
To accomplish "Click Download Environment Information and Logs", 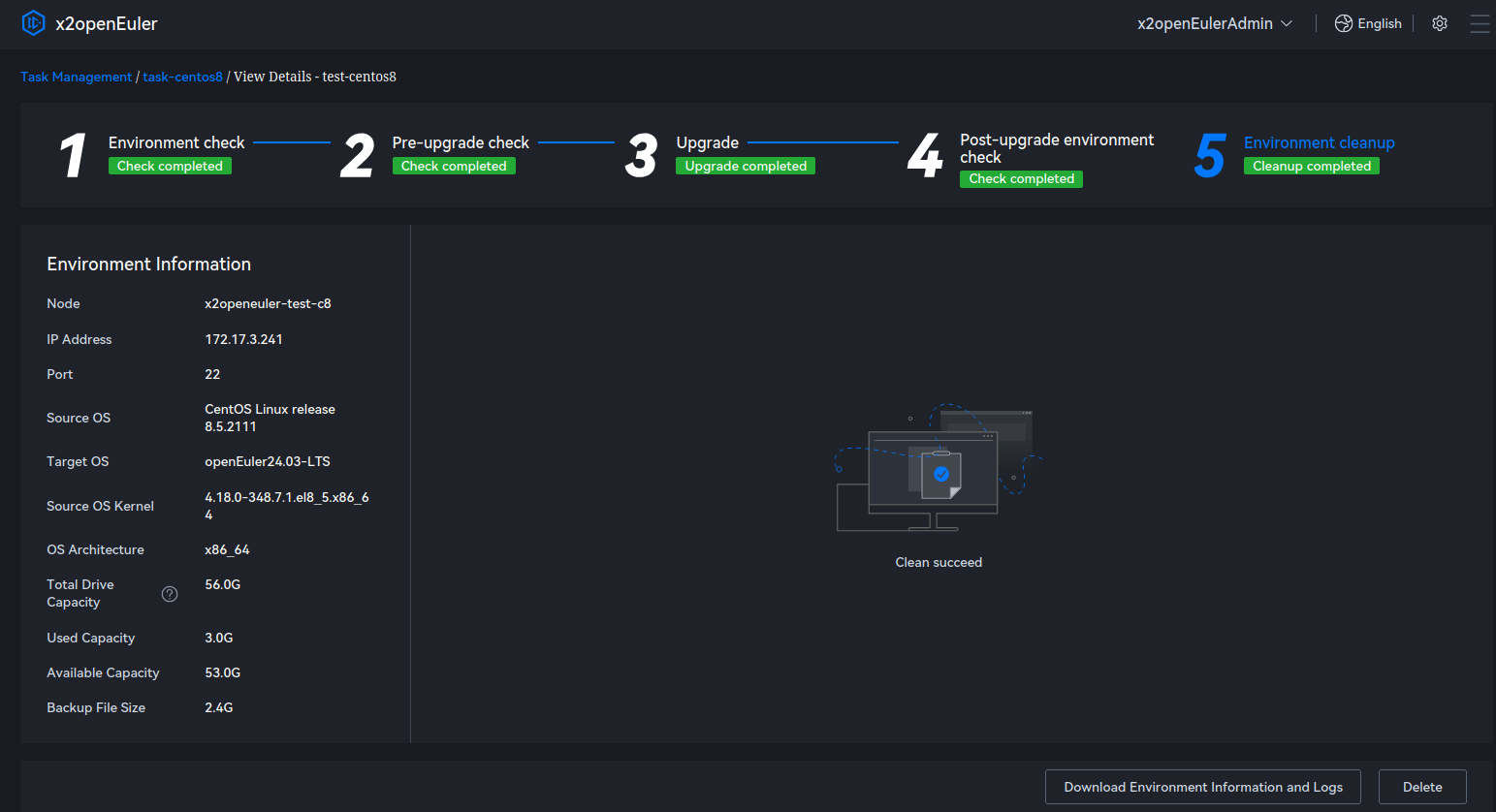I will (1202, 787).
